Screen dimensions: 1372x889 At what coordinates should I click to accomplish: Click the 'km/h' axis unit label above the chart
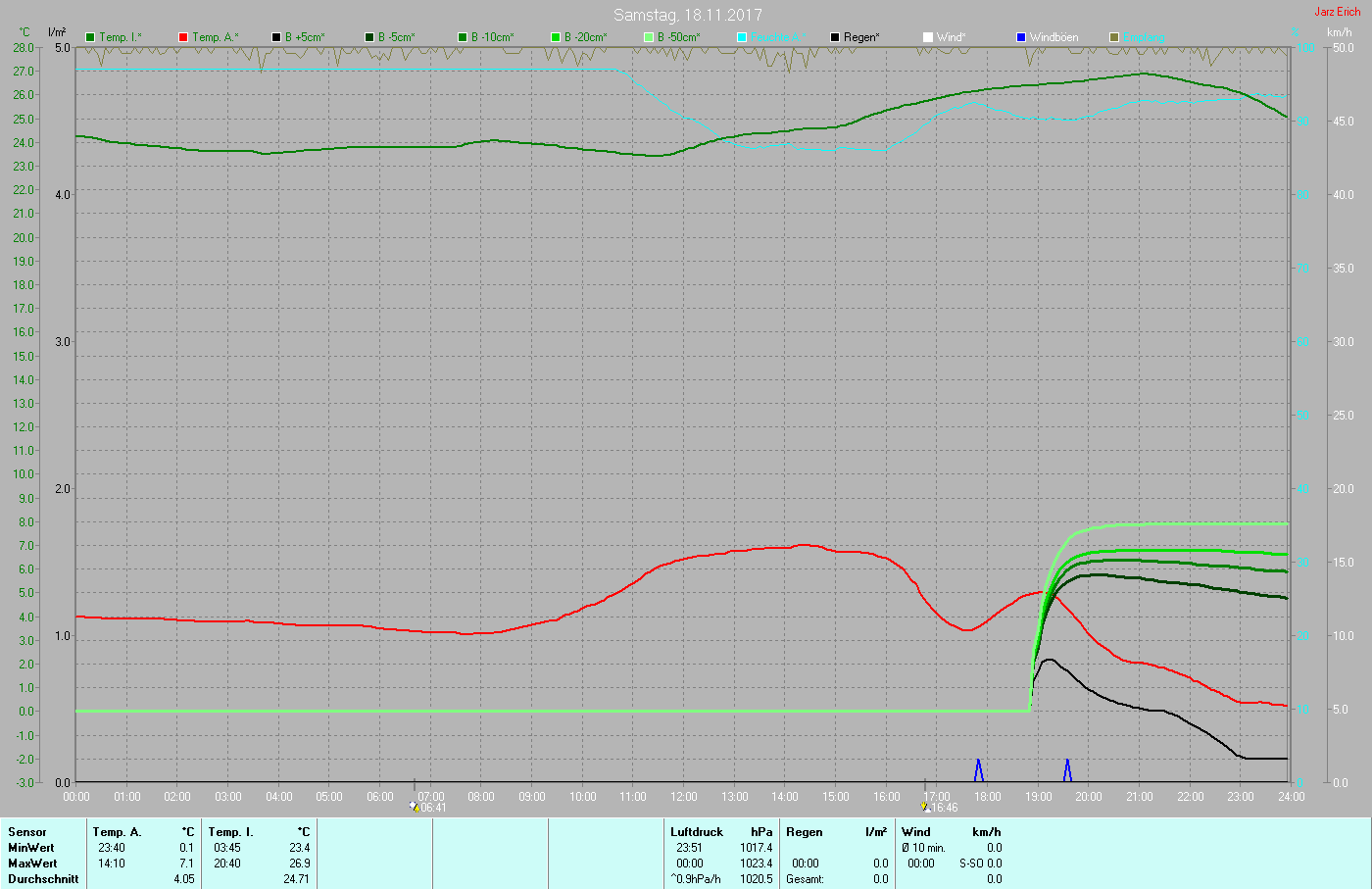(x=1340, y=32)
